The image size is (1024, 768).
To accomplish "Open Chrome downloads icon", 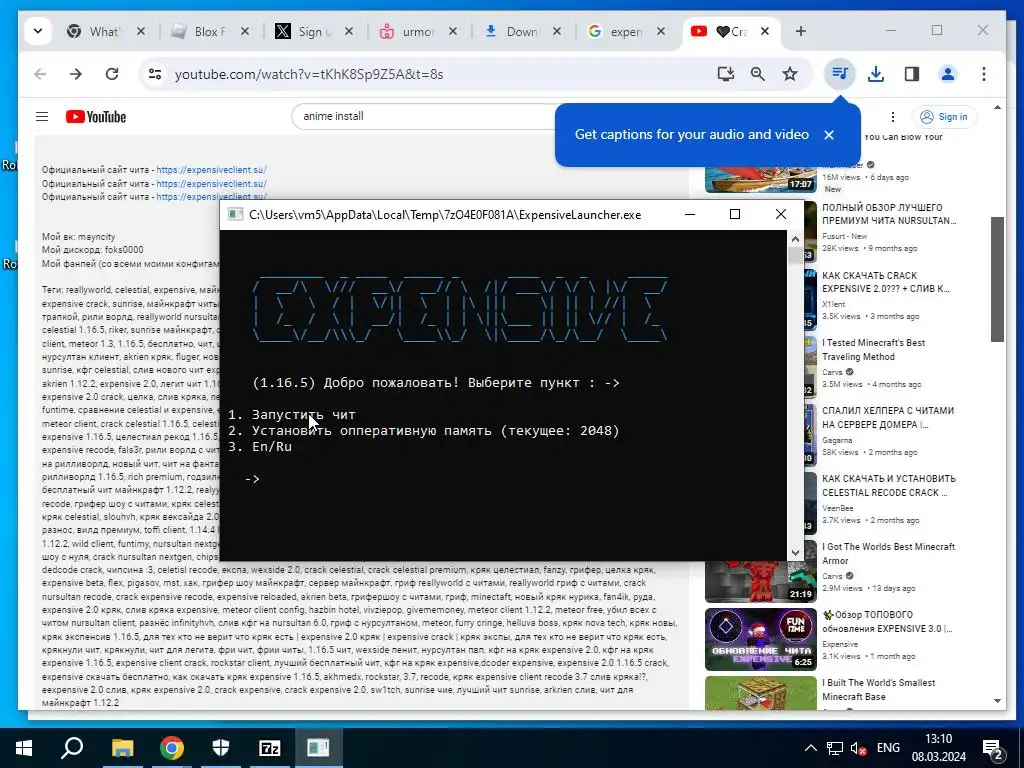I will (x=876, y=74).
